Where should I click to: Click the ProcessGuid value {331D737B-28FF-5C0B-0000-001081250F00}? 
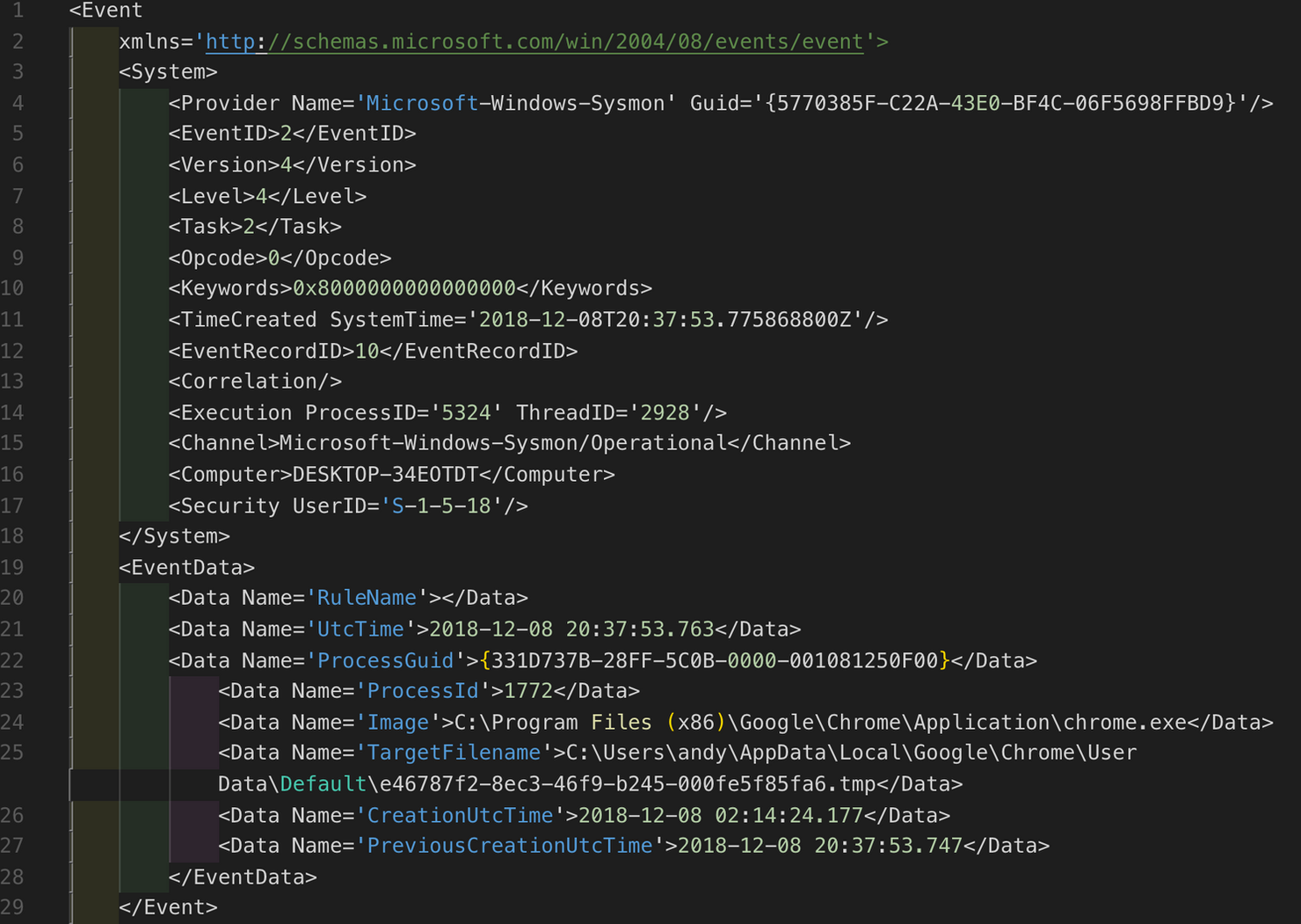click(x=715, y=660)
